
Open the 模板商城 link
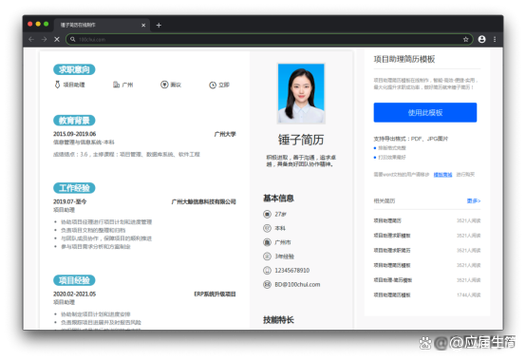pos(443,174)
